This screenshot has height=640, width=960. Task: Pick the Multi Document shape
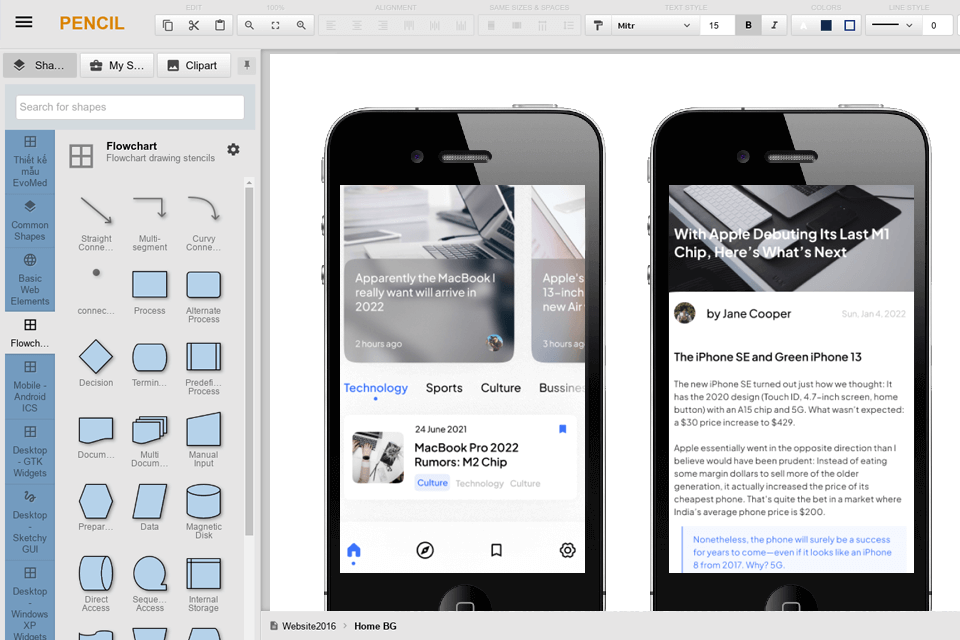point(150,440)
